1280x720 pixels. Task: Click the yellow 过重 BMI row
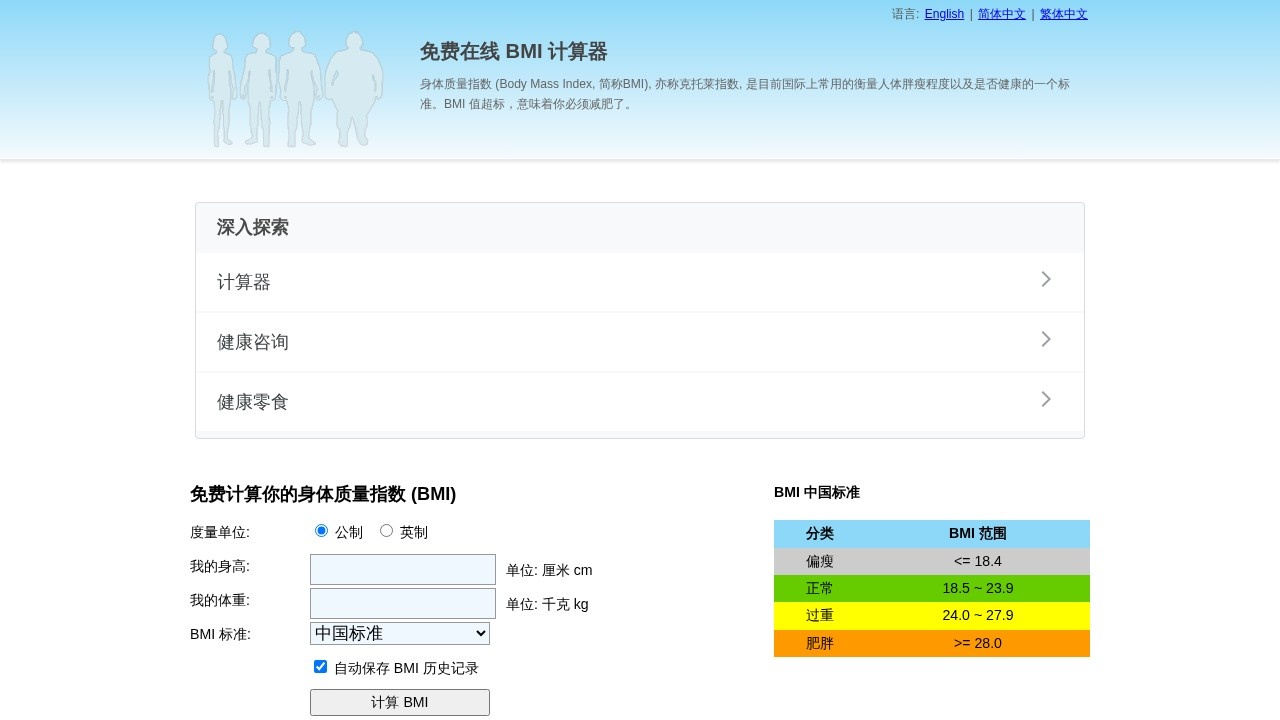(931, 615)
